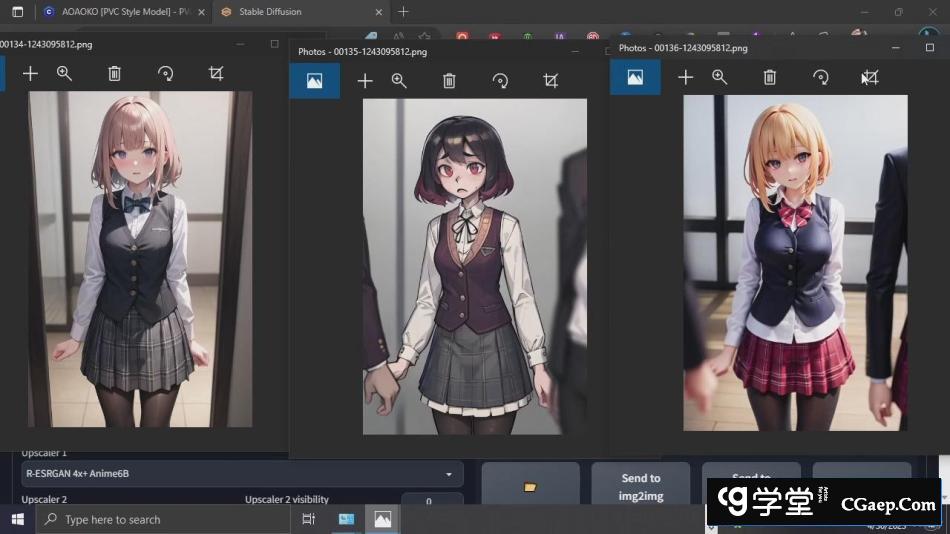The height and width of the screenshot is (534, 950).
Task: Click the Windows taskbar search box
Action: (160, 519)
